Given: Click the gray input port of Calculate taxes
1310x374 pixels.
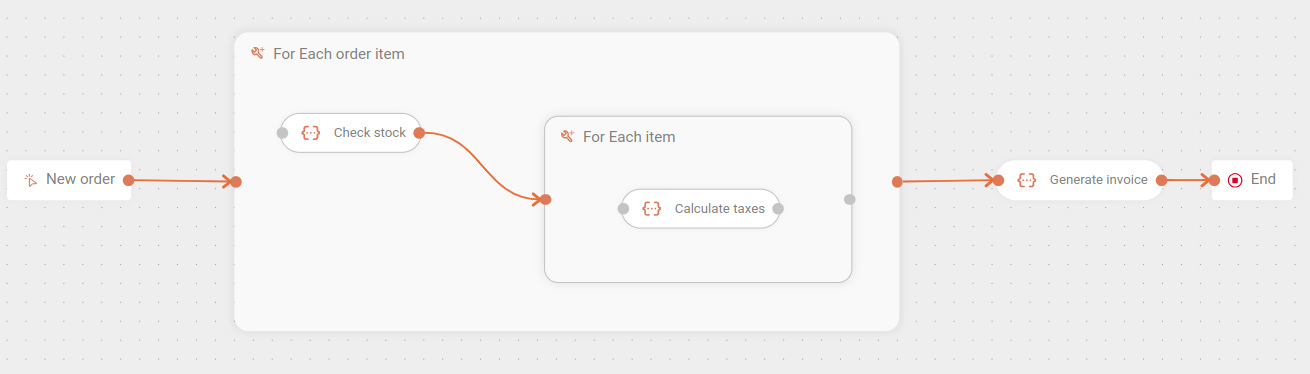Looking at the screenshot, I should point(623,209).
